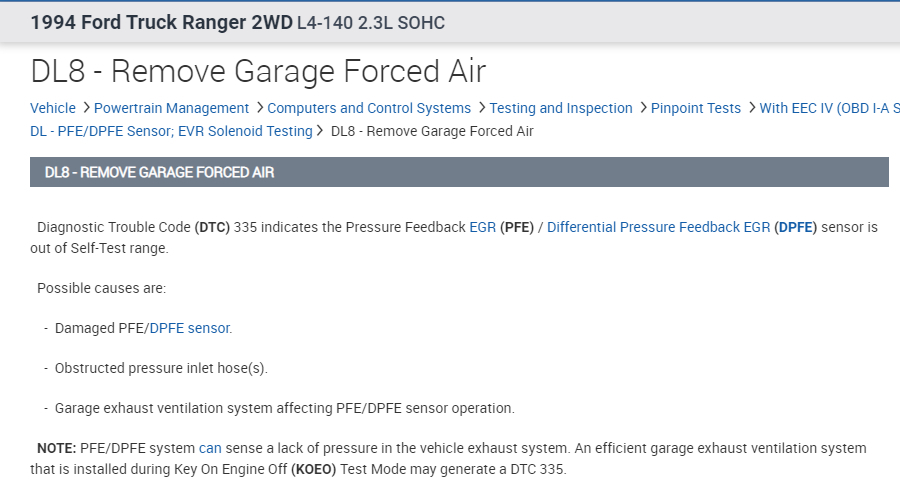Click chevron arrow after Vehicle breadcrumb
The height and width of the screenshot is (493, 900).
click(x=85, y=108)
